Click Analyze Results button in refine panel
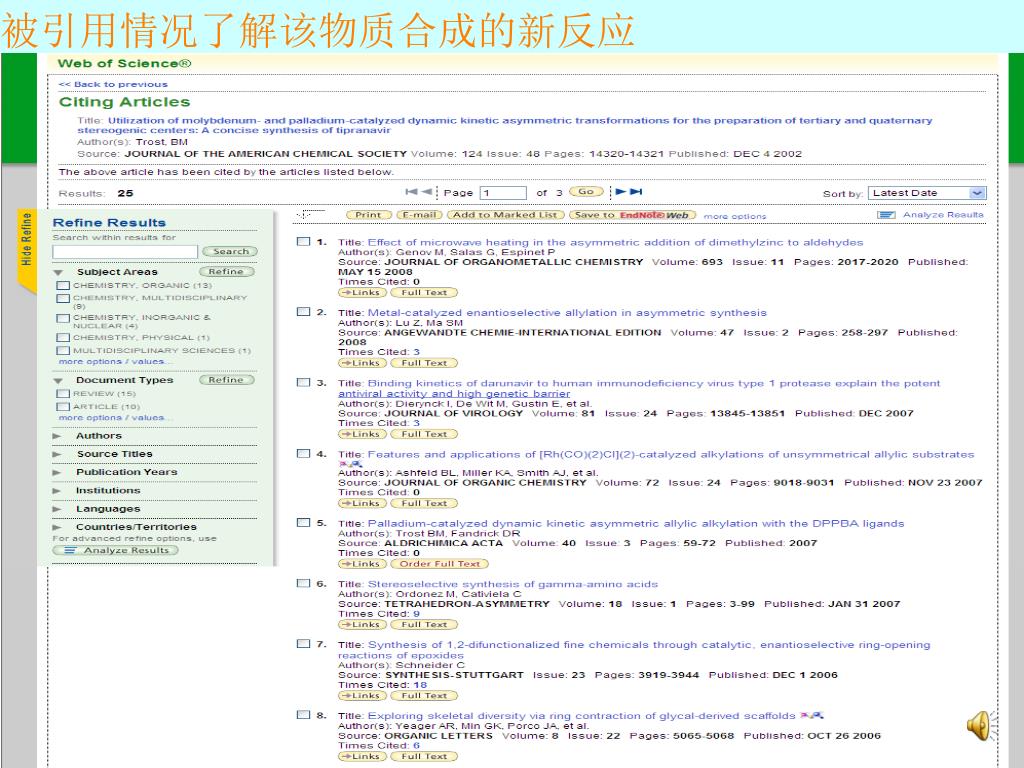Viewport: 1024px width, 768px height. (116, 551)
